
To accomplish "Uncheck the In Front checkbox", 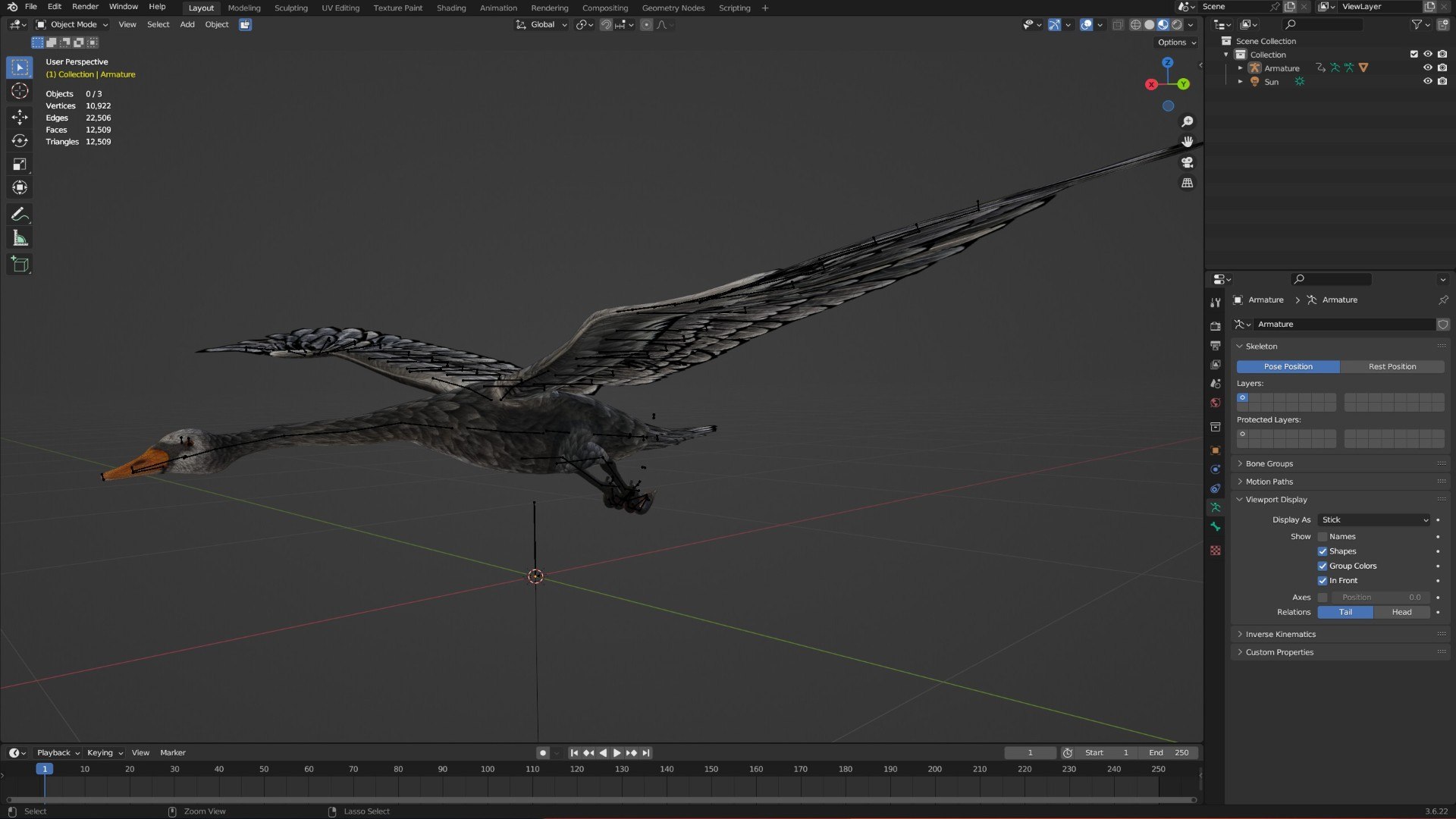I will point(1323,581).
